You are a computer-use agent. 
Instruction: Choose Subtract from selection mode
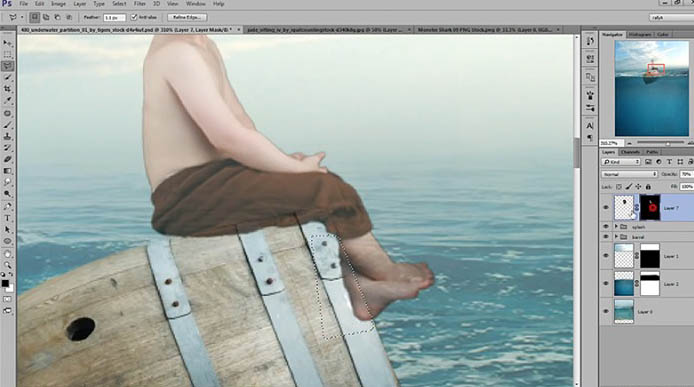tap(58, 17)
